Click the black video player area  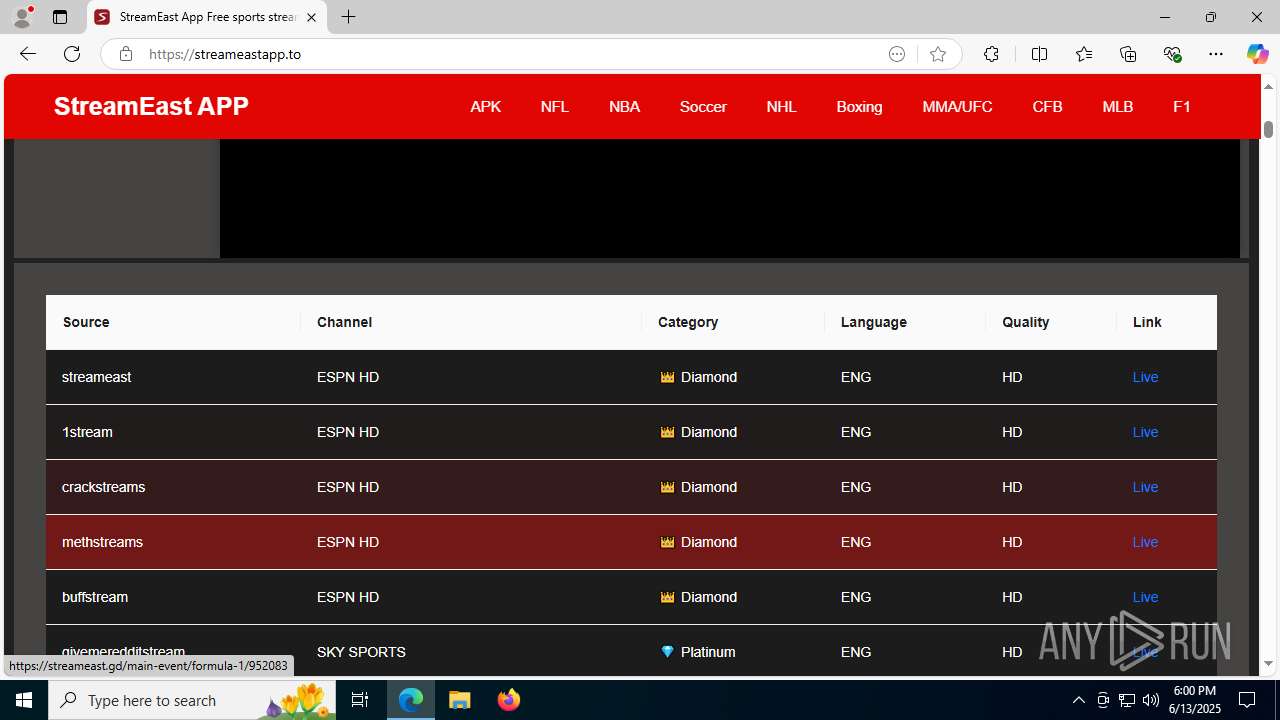[x=730, y=198]
